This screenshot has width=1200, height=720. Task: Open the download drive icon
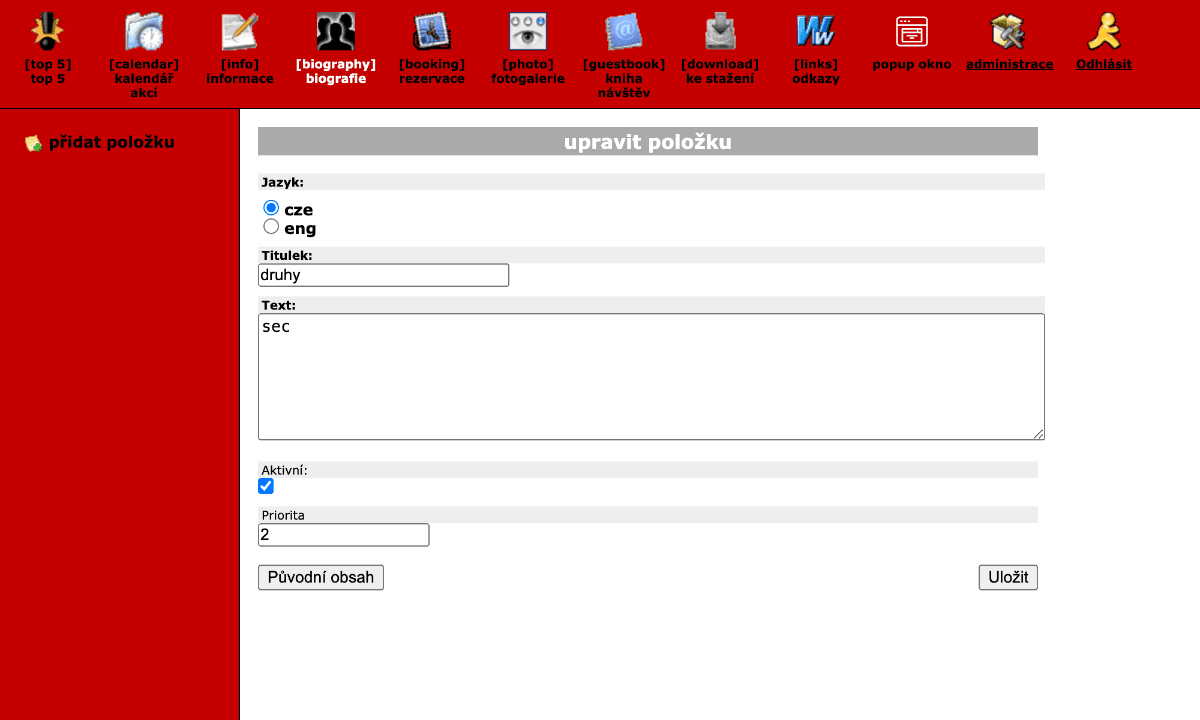(x=720, y=32)
